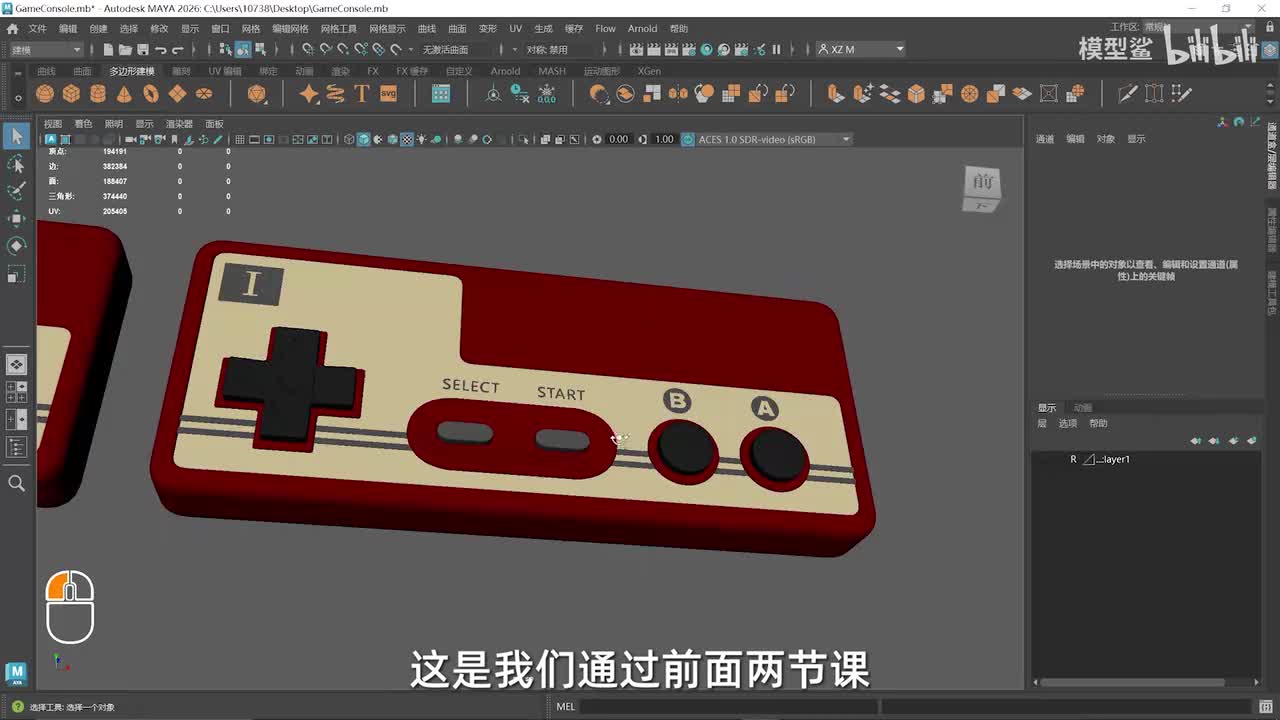Click the super shape star icon
The image size is (1280, 720).
click(309, 94)
